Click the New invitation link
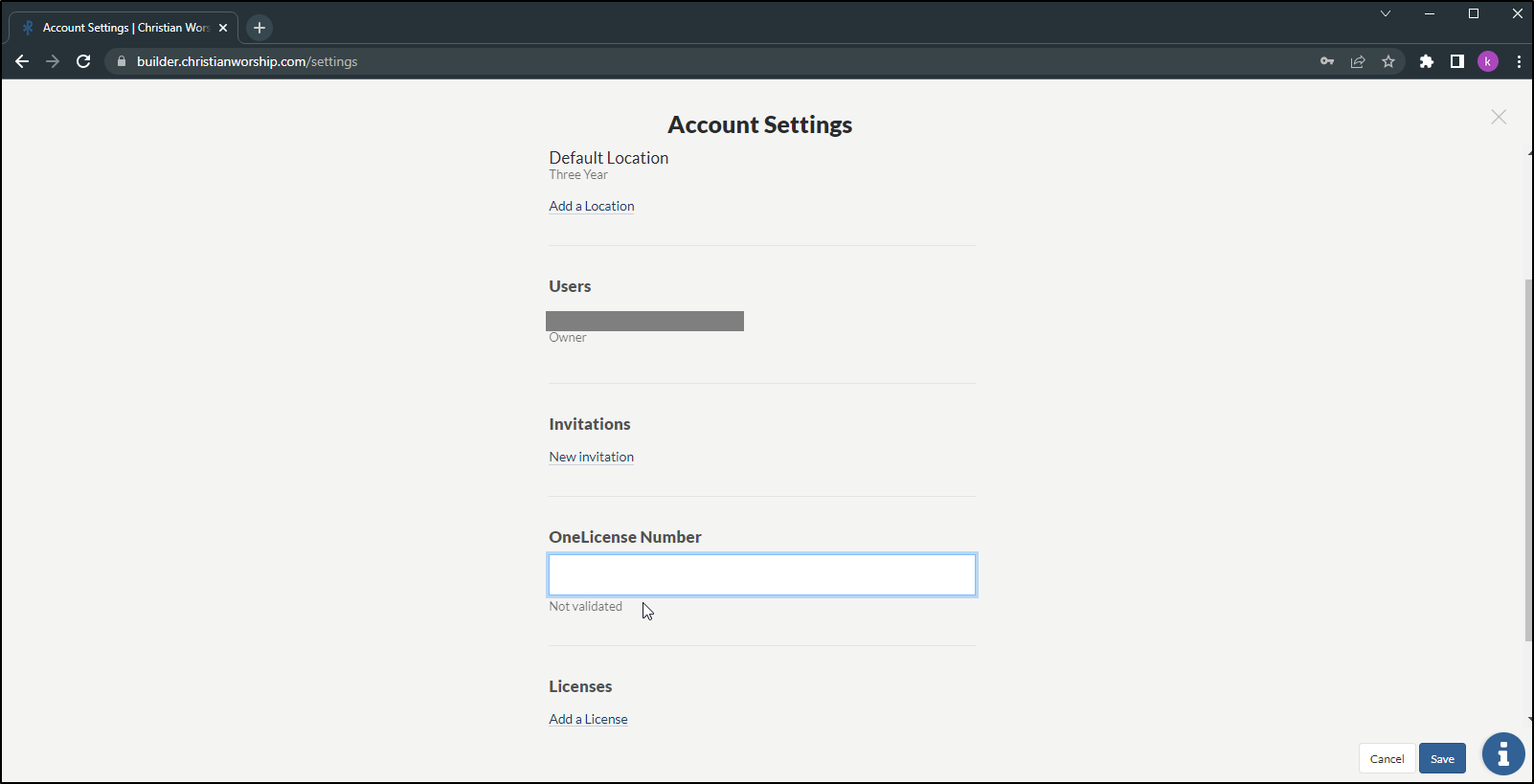The image size is (1534, 784). click(x=592, y=458)
